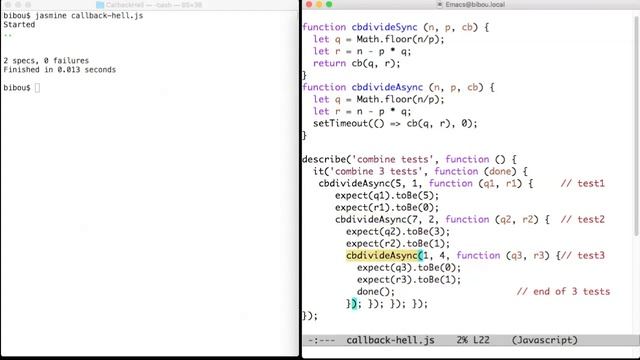Click the highlighted 'cbdivideAsync' call
The height and width of the screenshot is (360, 640).
[381, 256]
